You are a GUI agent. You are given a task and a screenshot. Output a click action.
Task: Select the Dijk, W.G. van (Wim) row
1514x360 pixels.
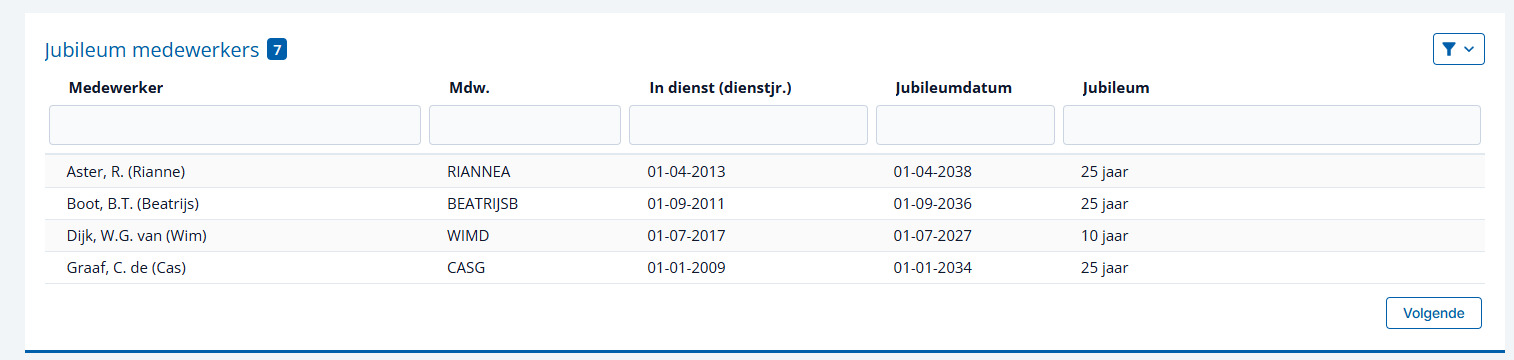click(764, 236)
